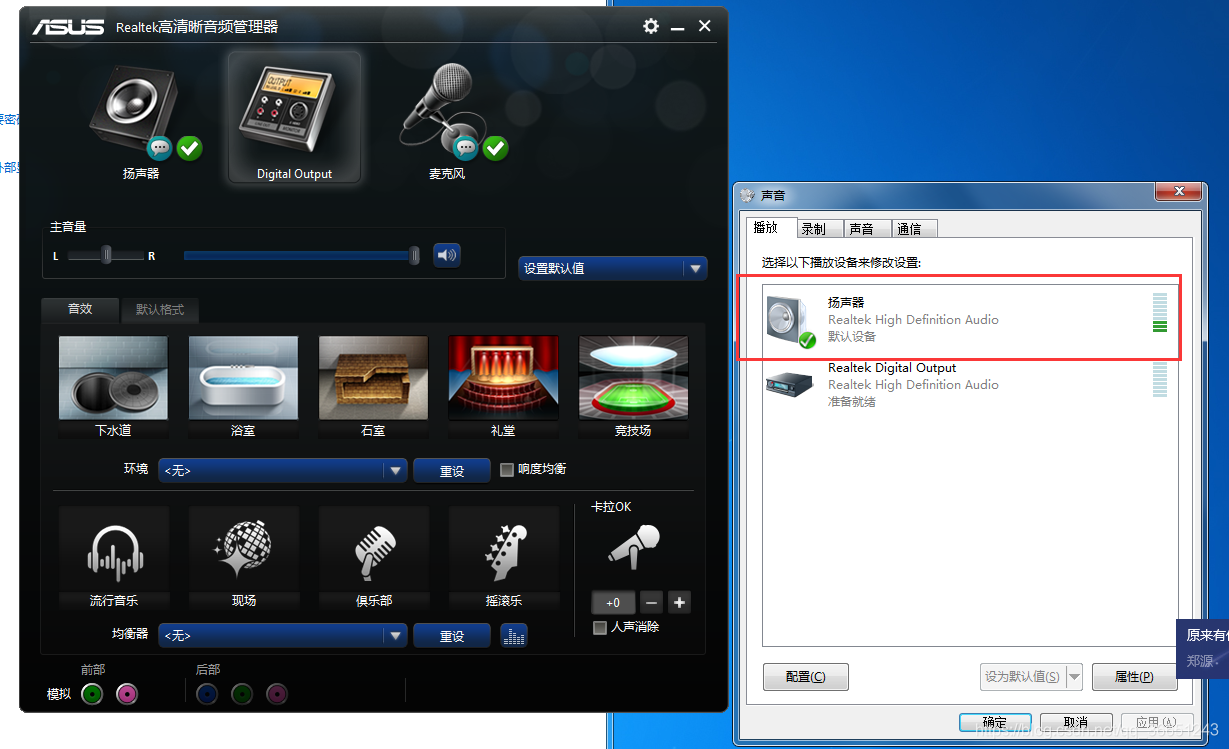Open the 环境 environment dropdown
Screen dimensions: 1229x749
283,470
